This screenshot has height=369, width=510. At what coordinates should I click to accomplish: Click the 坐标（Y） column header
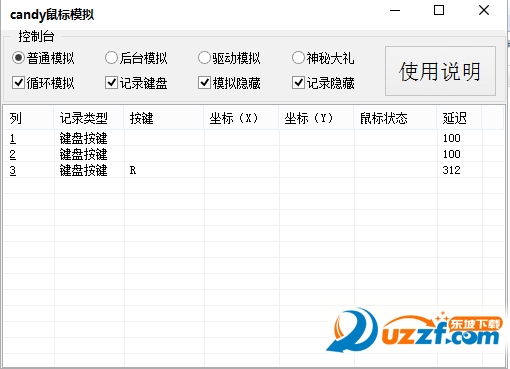pos(316,118)
